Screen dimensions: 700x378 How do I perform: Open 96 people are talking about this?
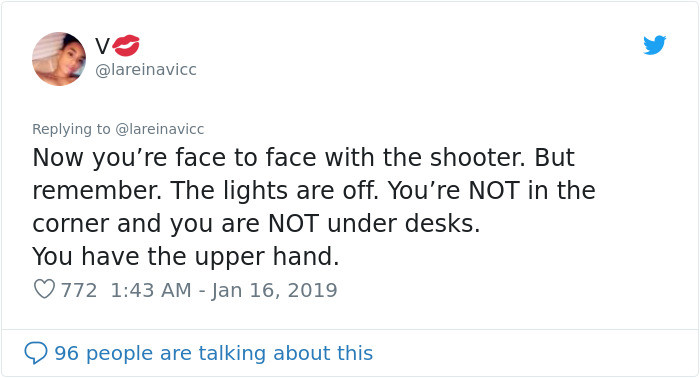tap(213, 353)
